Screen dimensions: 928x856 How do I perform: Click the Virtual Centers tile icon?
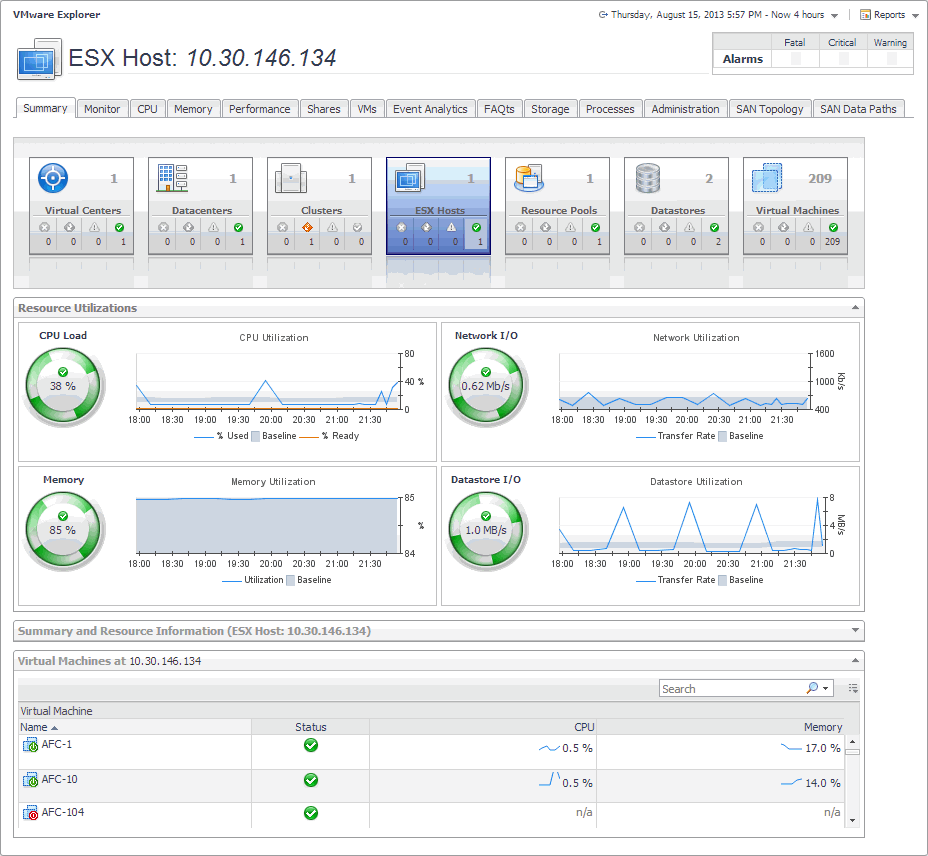52,178
